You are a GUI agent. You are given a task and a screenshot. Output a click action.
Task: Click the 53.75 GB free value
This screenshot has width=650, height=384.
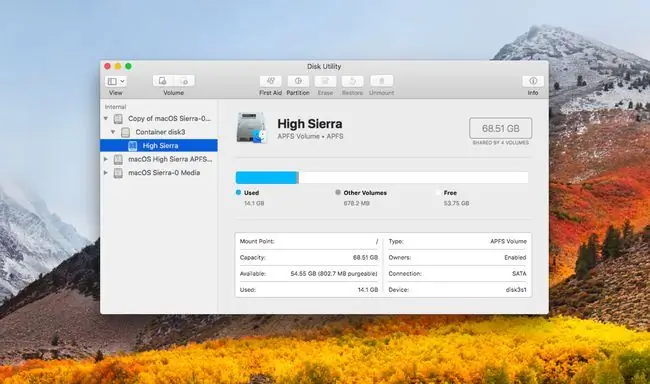click(456, 204)
